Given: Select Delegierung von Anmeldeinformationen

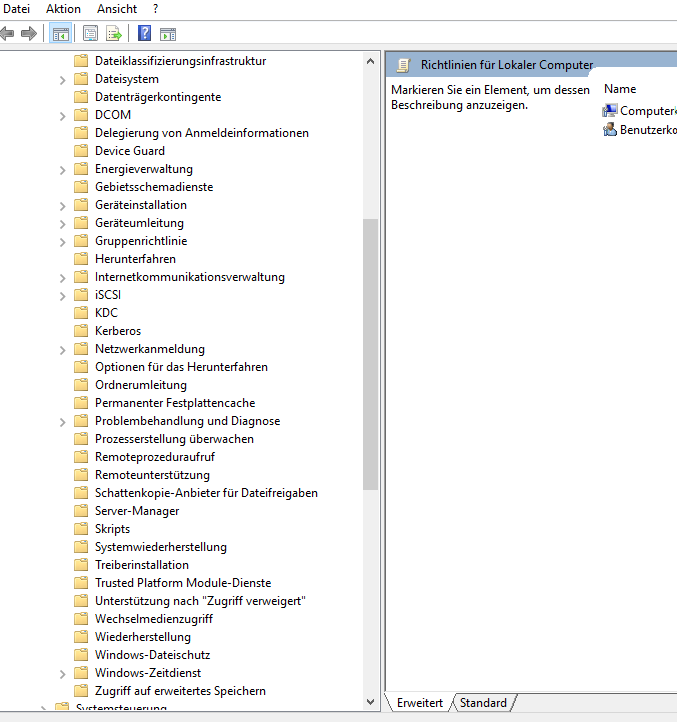Looking at the screenshot, I should 202,133.
